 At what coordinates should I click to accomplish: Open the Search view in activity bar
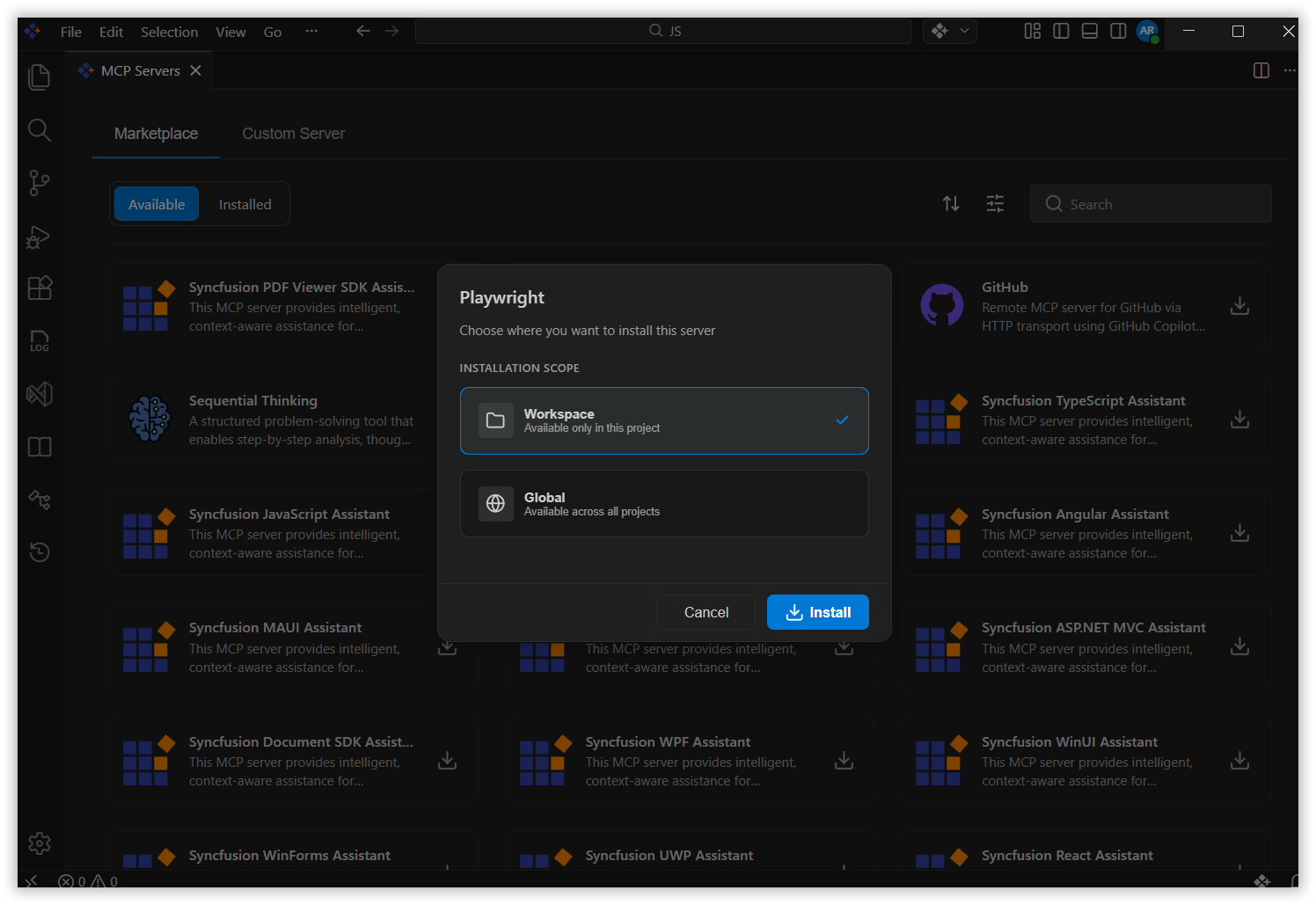tap(40, 130)
